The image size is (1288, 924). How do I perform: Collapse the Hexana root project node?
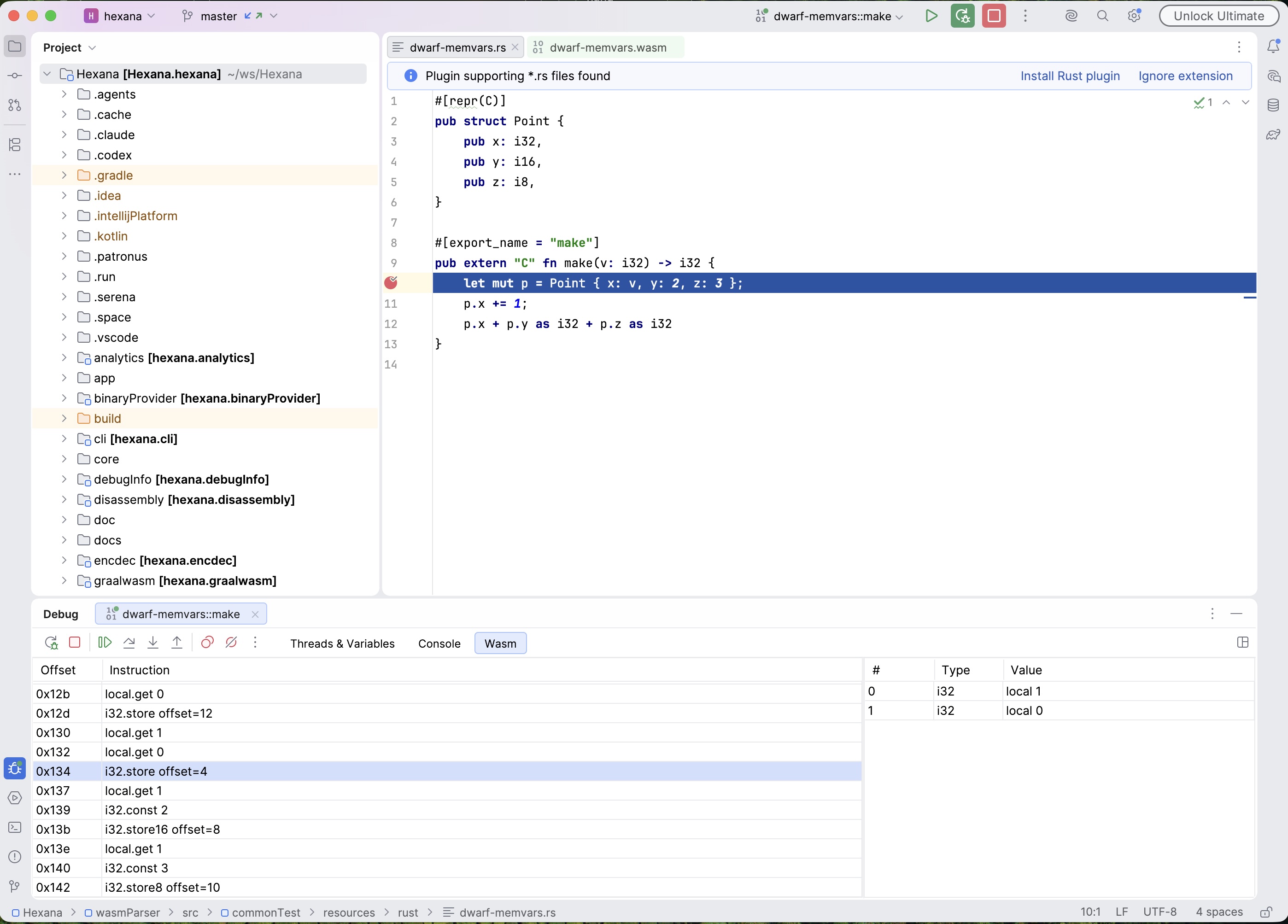[x=47, y=74]
